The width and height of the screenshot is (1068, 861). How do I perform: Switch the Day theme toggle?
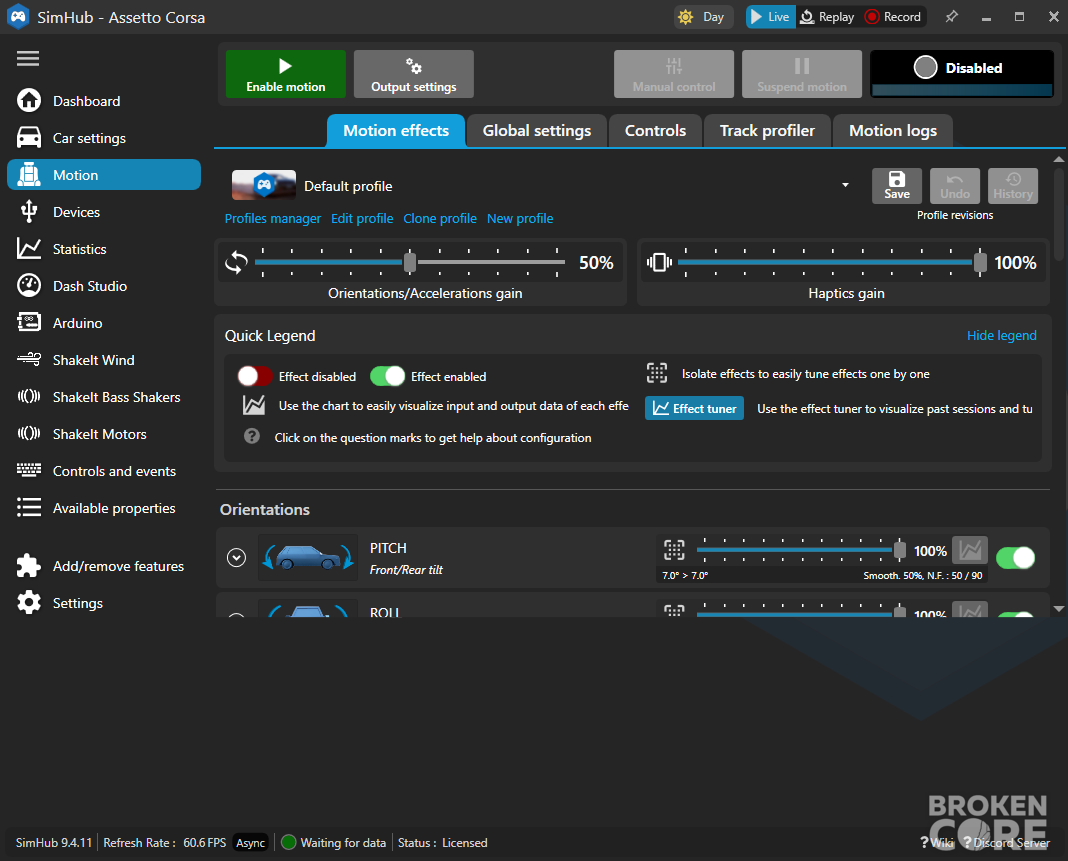click(703, 17)
